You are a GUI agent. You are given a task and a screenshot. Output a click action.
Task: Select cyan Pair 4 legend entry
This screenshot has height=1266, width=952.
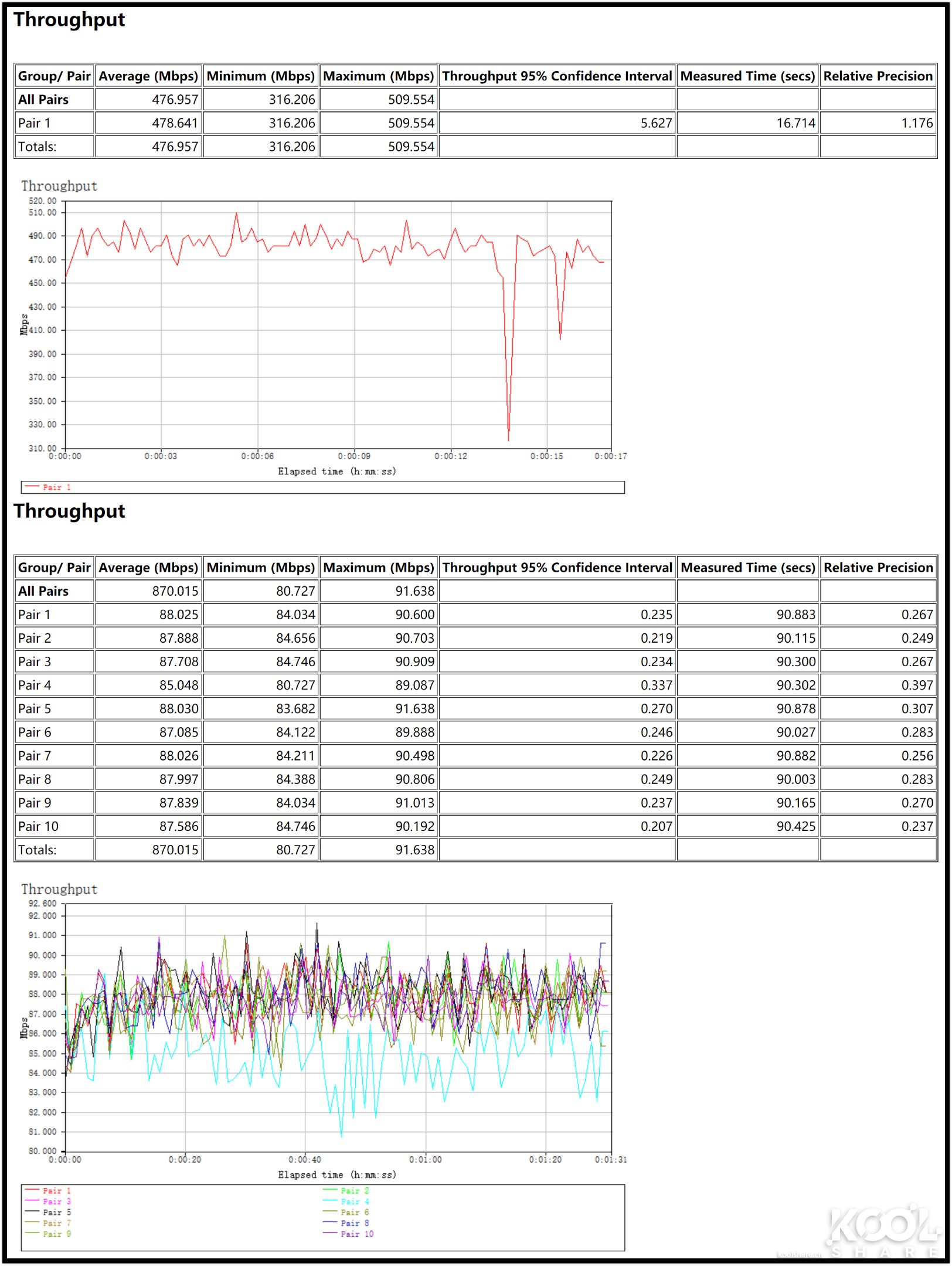click(x=346, y=1201)
